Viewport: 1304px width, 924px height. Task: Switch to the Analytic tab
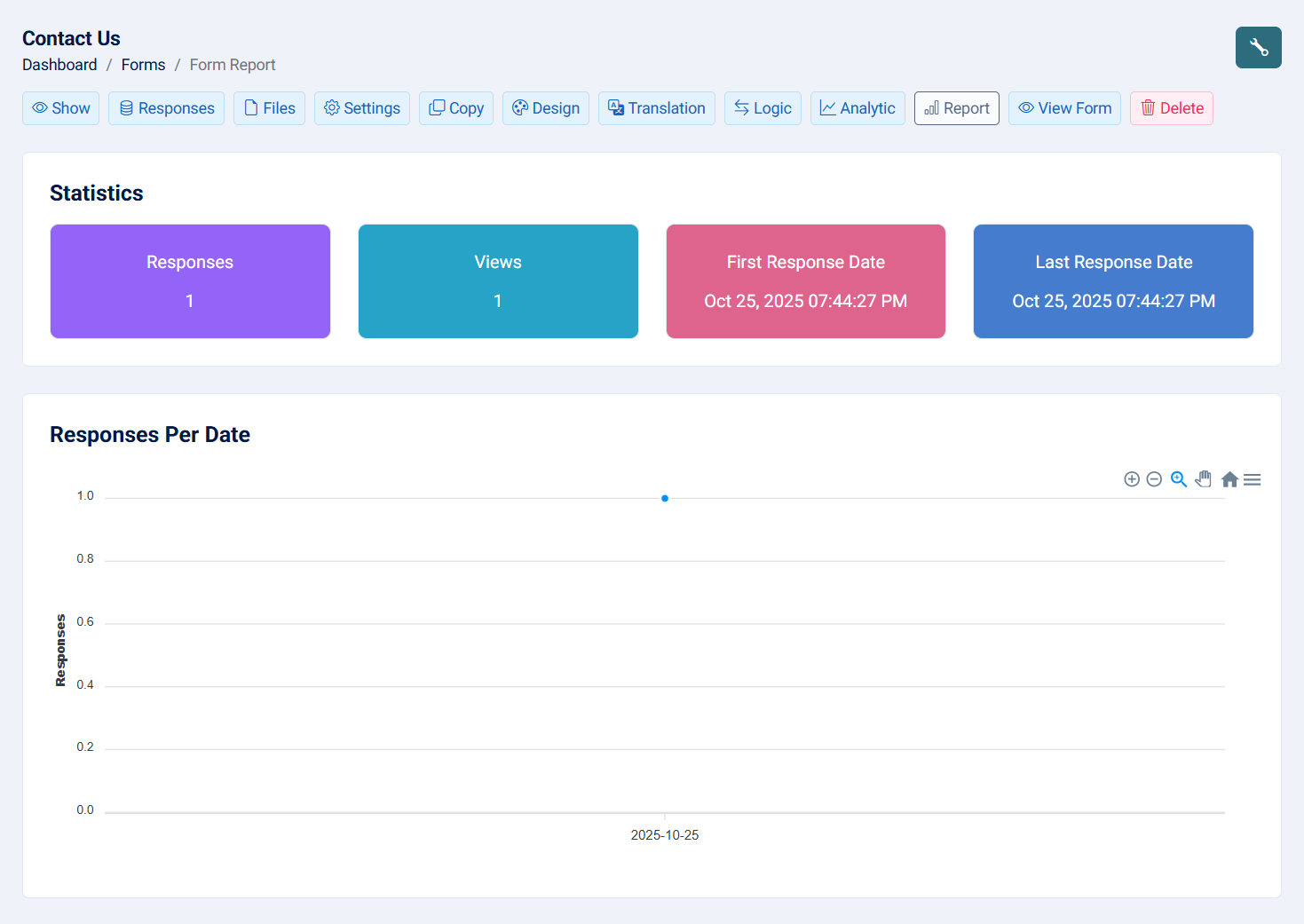pyautogui.click(x=857, y=108)
